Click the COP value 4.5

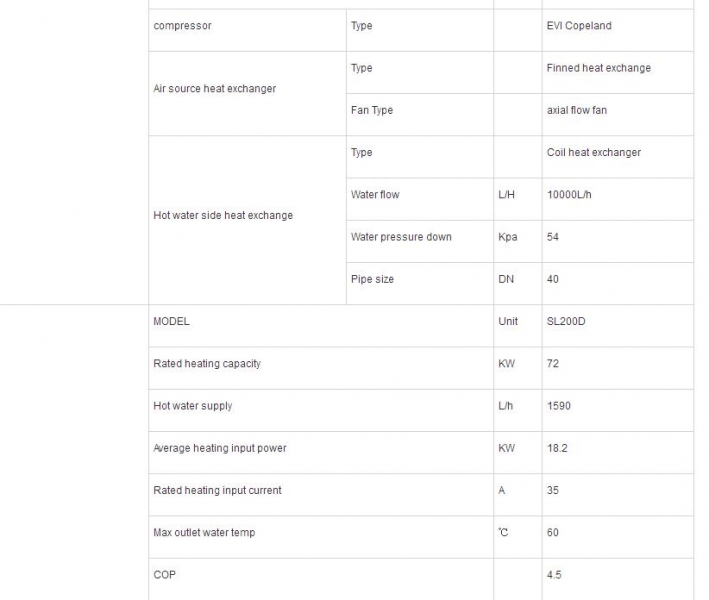(554, 575)
